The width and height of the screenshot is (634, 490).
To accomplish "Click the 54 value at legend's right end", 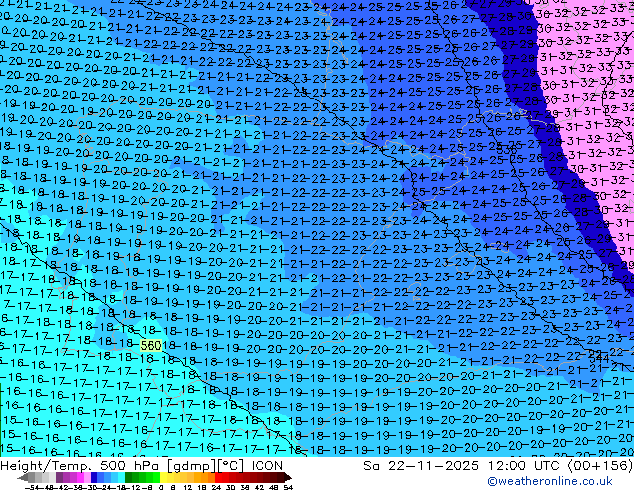I will point(288,487).
